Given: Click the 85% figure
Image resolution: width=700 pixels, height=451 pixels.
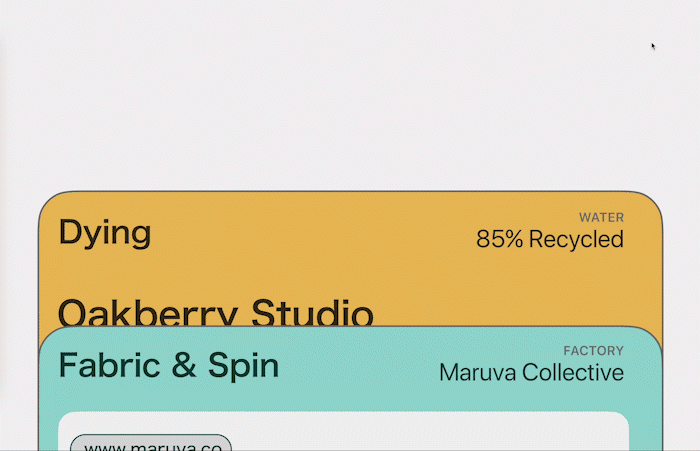Looking at the screenshot, I should pos(500,239).
